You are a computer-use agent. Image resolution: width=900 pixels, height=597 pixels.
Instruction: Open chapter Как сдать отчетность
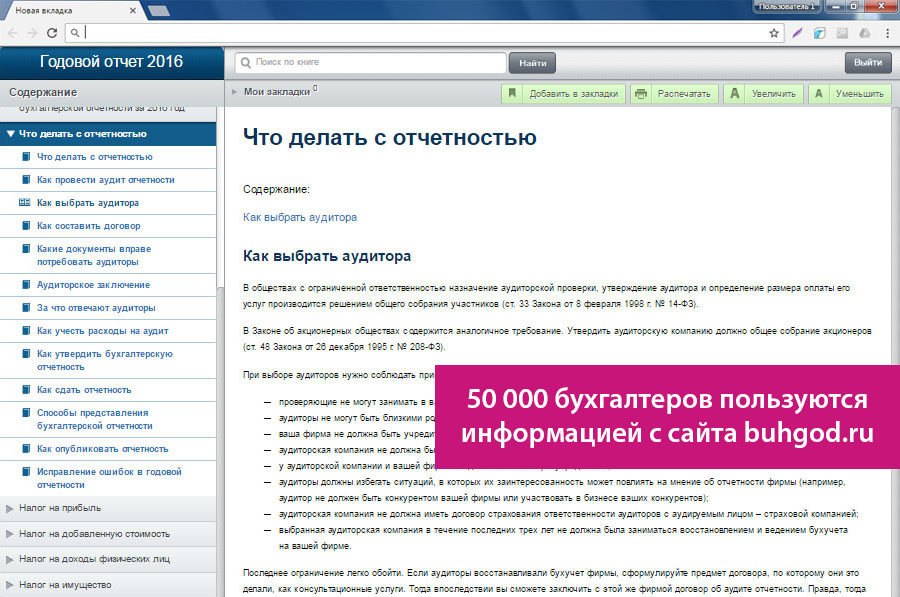(84, 390)
